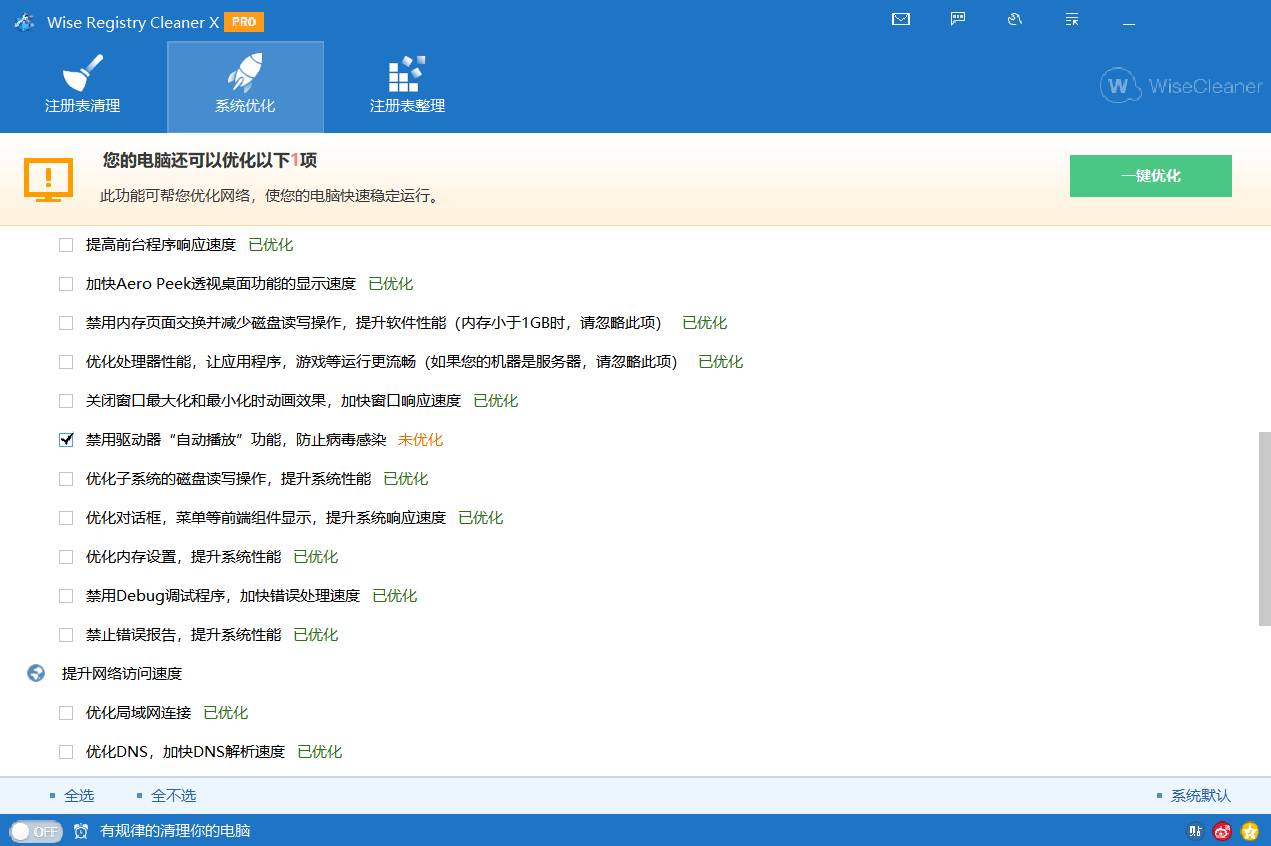Switch to the 注册表清理 tab

tap(83, 86)
